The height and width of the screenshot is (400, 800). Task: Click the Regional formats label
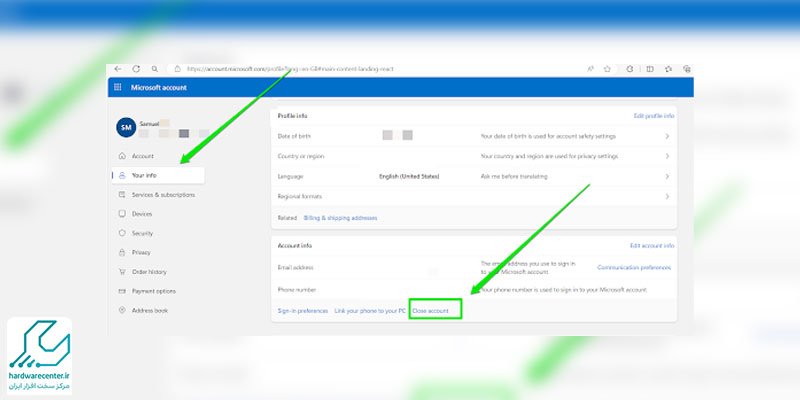point(299,196)
